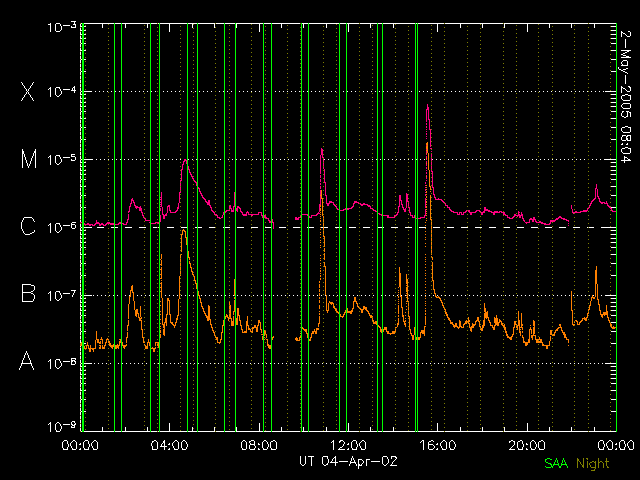The height and width of the screenshot is (480, 640).
Task: Click the 12:00 time axis label
Action: tap(348, 445)
